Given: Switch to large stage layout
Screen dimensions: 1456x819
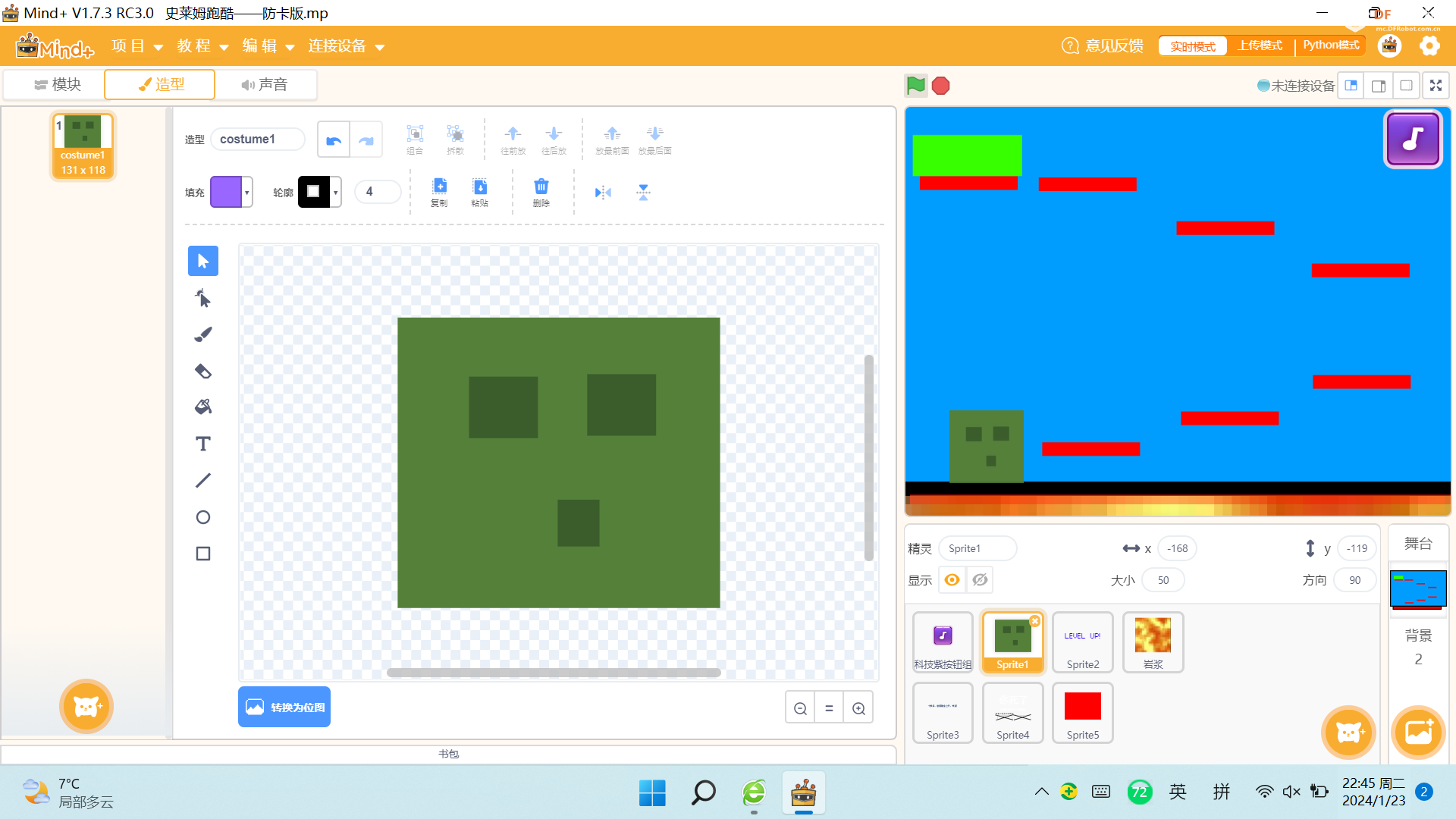Looking at the screenshot, I should 1379,86.
